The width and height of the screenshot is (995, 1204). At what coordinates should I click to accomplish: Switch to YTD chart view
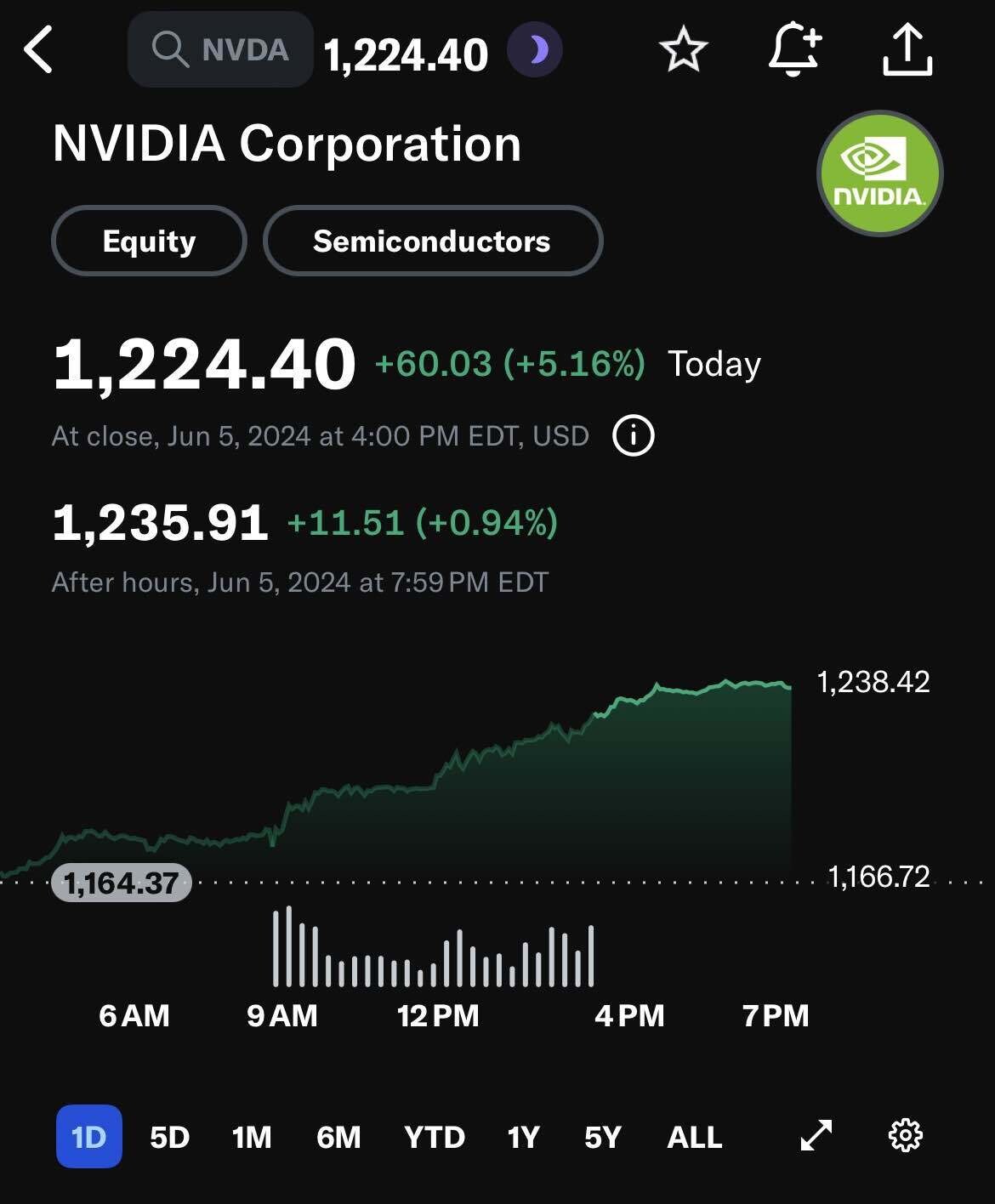435,1137
